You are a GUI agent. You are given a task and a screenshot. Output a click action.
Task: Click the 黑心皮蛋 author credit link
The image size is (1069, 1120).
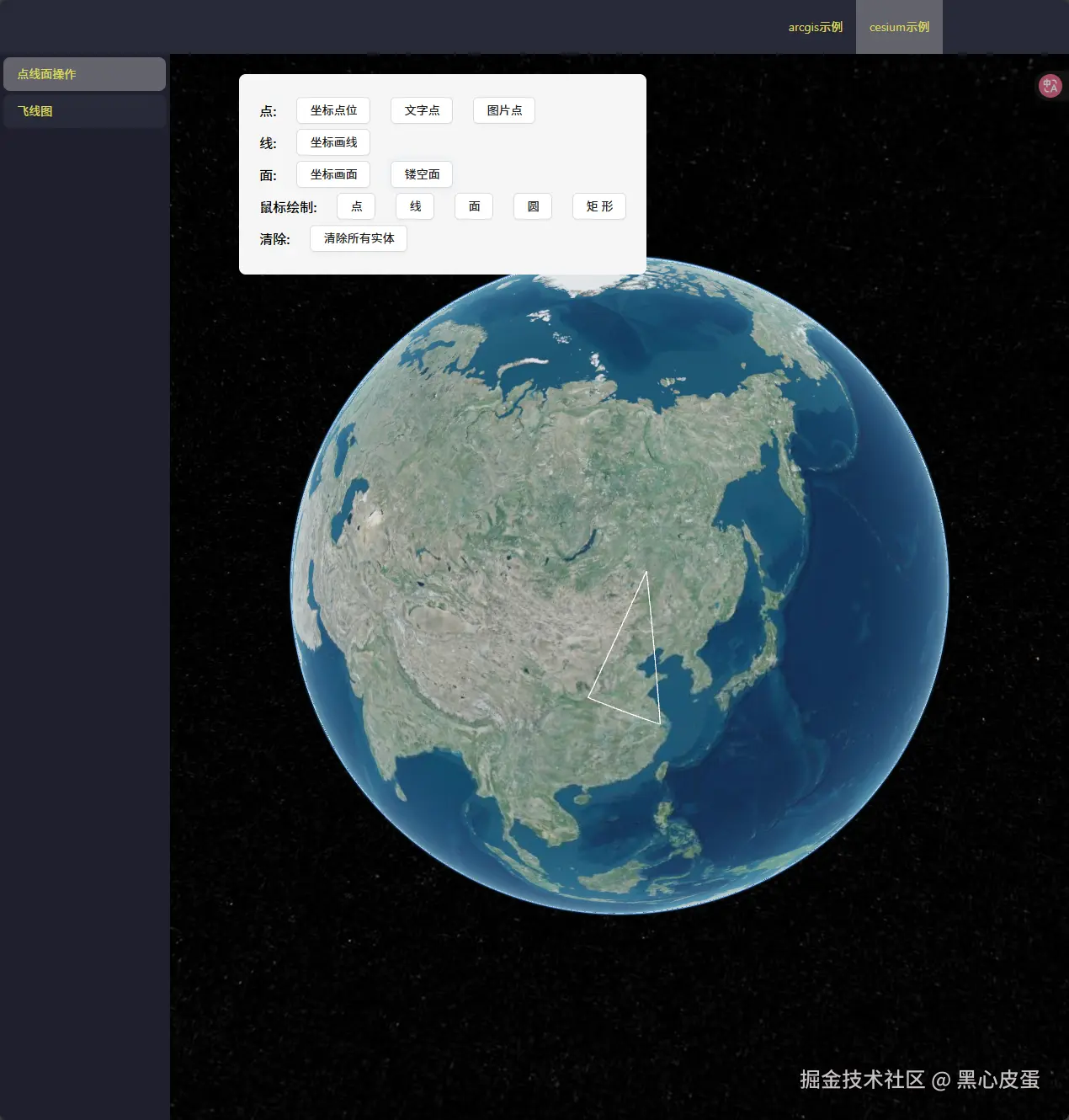997,1080
